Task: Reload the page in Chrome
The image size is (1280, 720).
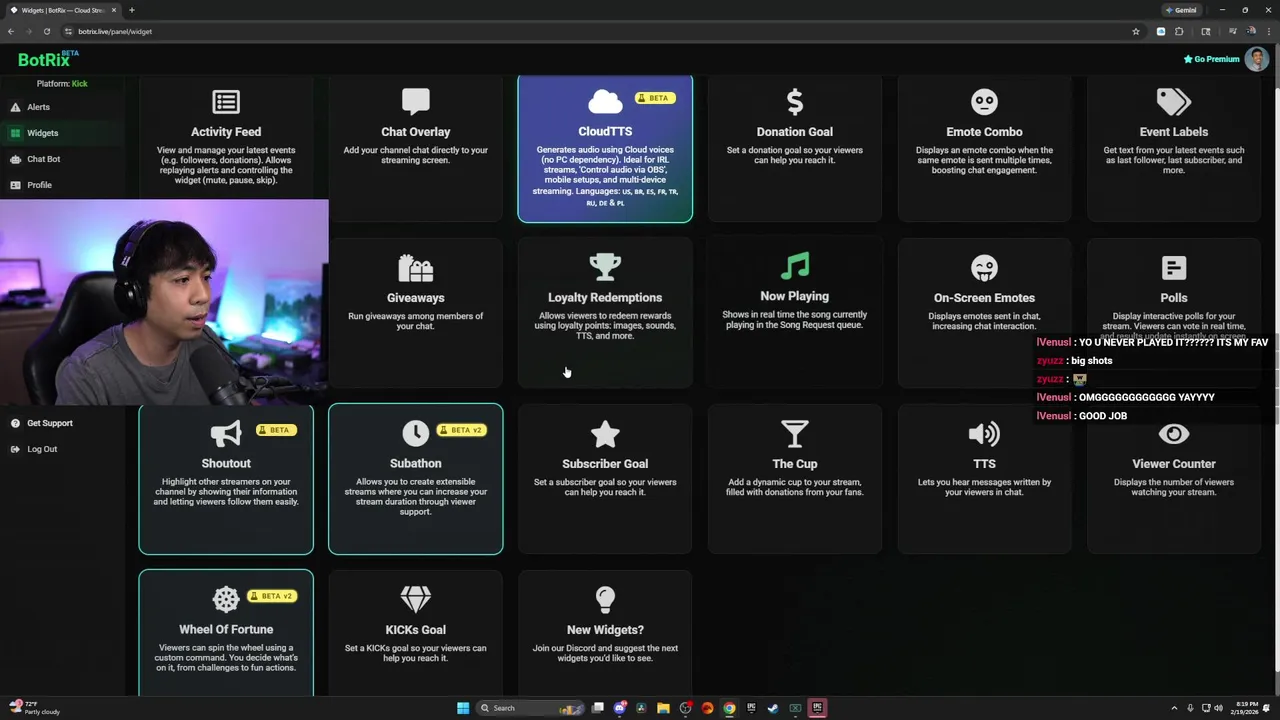Action: coord(46,31)
